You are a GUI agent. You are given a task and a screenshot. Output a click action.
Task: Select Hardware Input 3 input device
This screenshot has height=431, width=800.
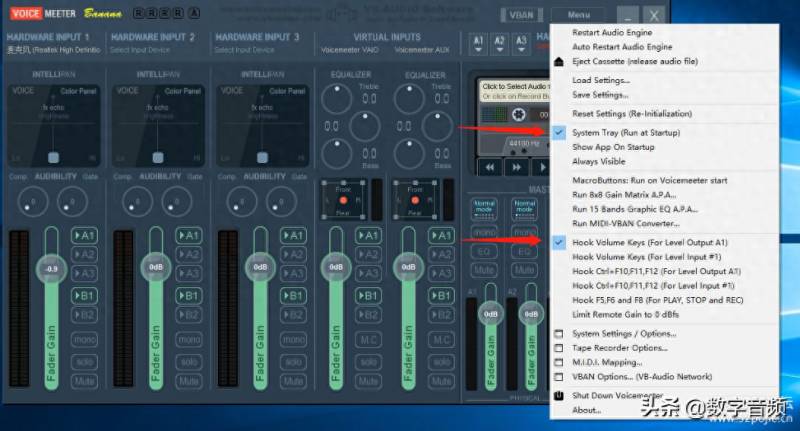pos(244,50)
